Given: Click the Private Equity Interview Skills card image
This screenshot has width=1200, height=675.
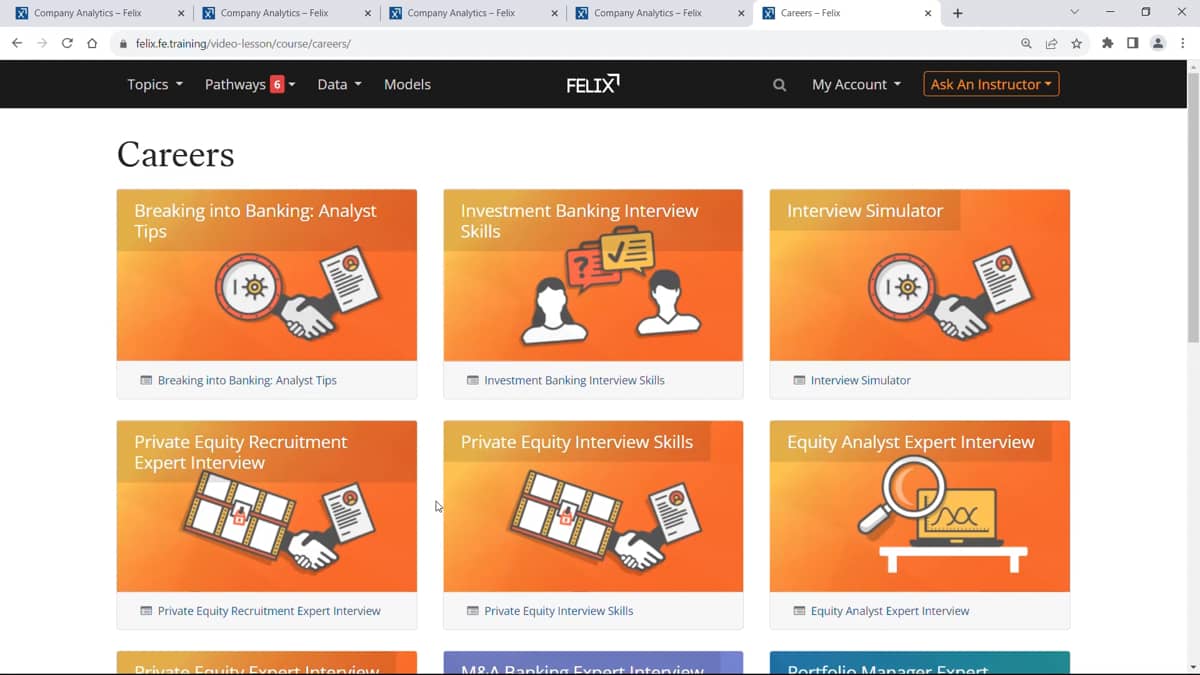Looking at the screenshot, I should pos(593,506).
